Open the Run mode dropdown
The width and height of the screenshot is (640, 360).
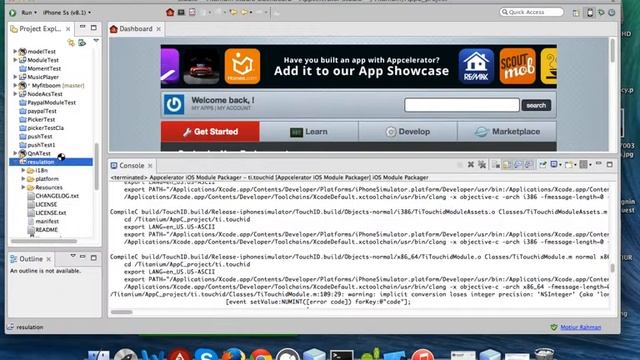click(x=29, y=13)
